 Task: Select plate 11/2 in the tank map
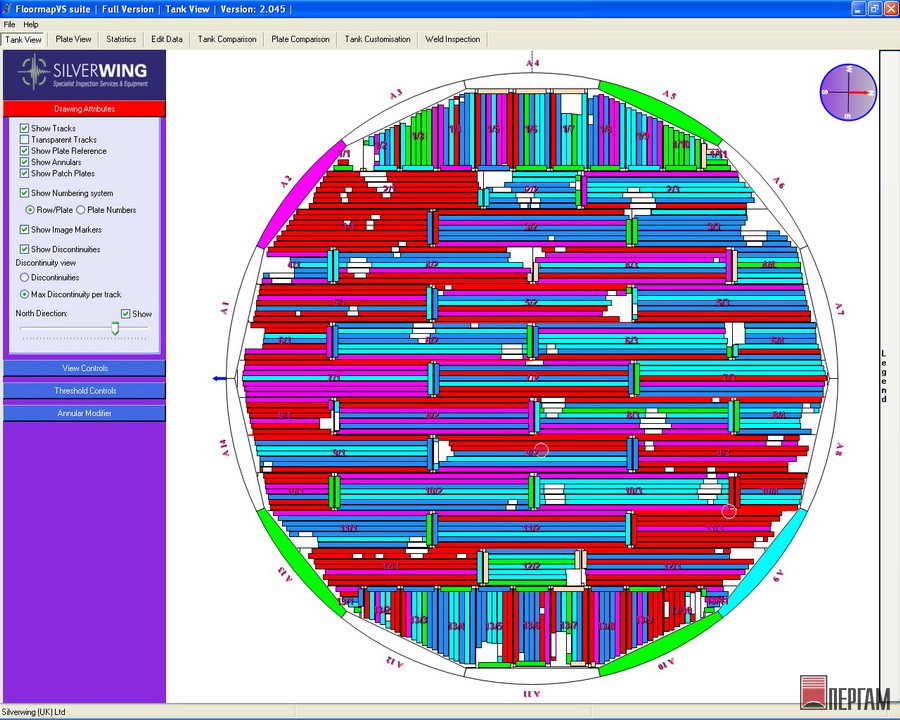click(x=532, y=528)
